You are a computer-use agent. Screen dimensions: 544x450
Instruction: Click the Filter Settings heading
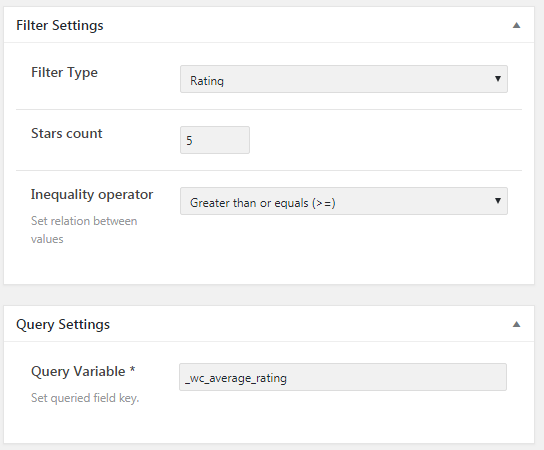click(60, 25)
